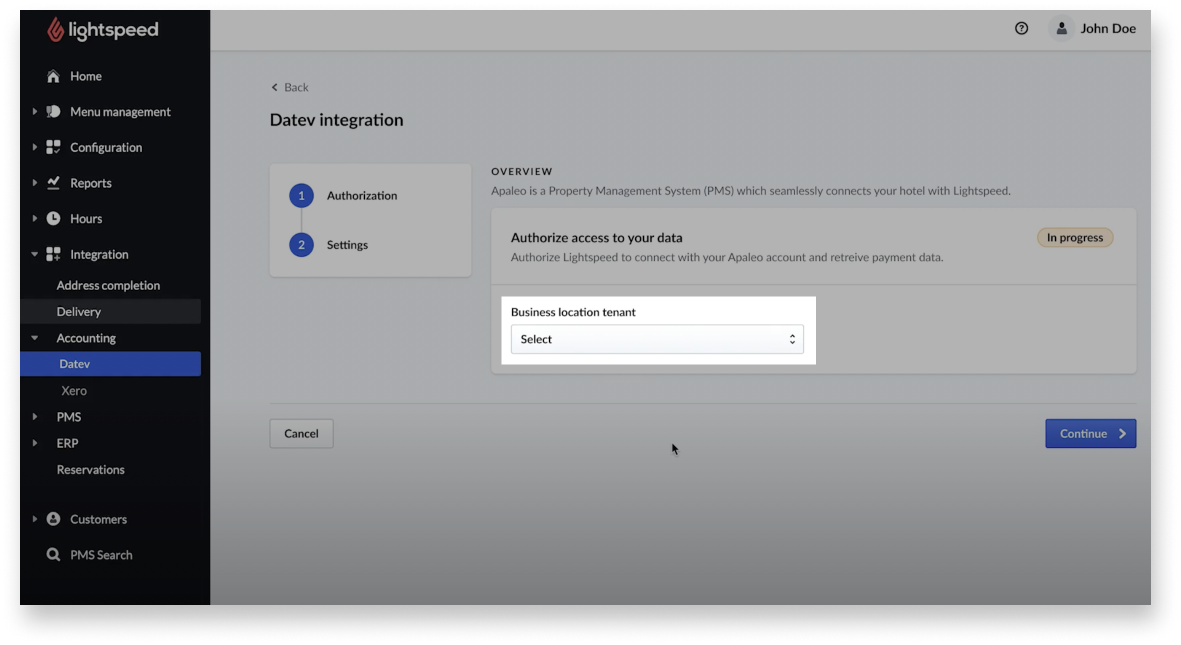Click the Lightspeed flame logo
1181x645 pixels.
(55, 29)
